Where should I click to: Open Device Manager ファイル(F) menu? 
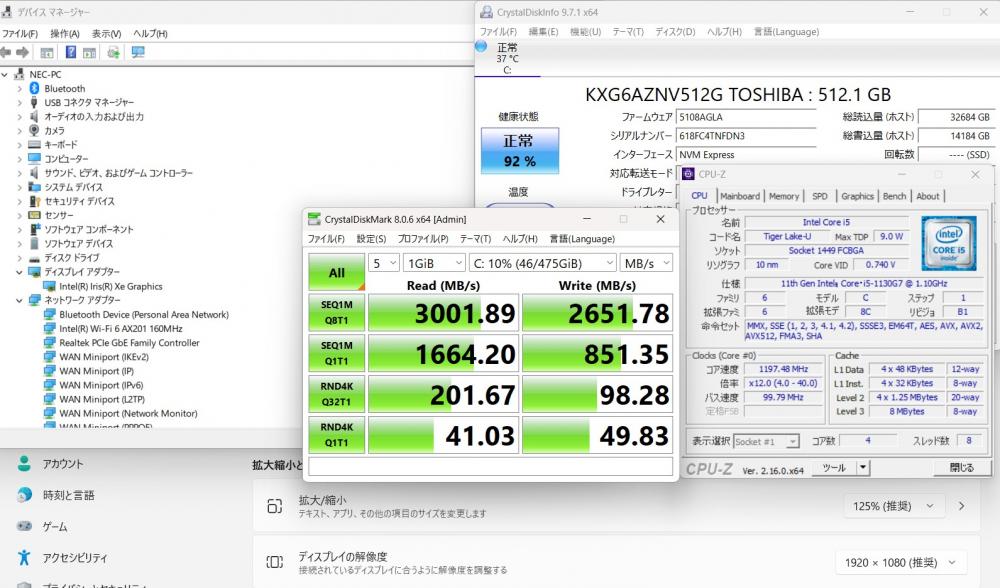pos(20,34)
